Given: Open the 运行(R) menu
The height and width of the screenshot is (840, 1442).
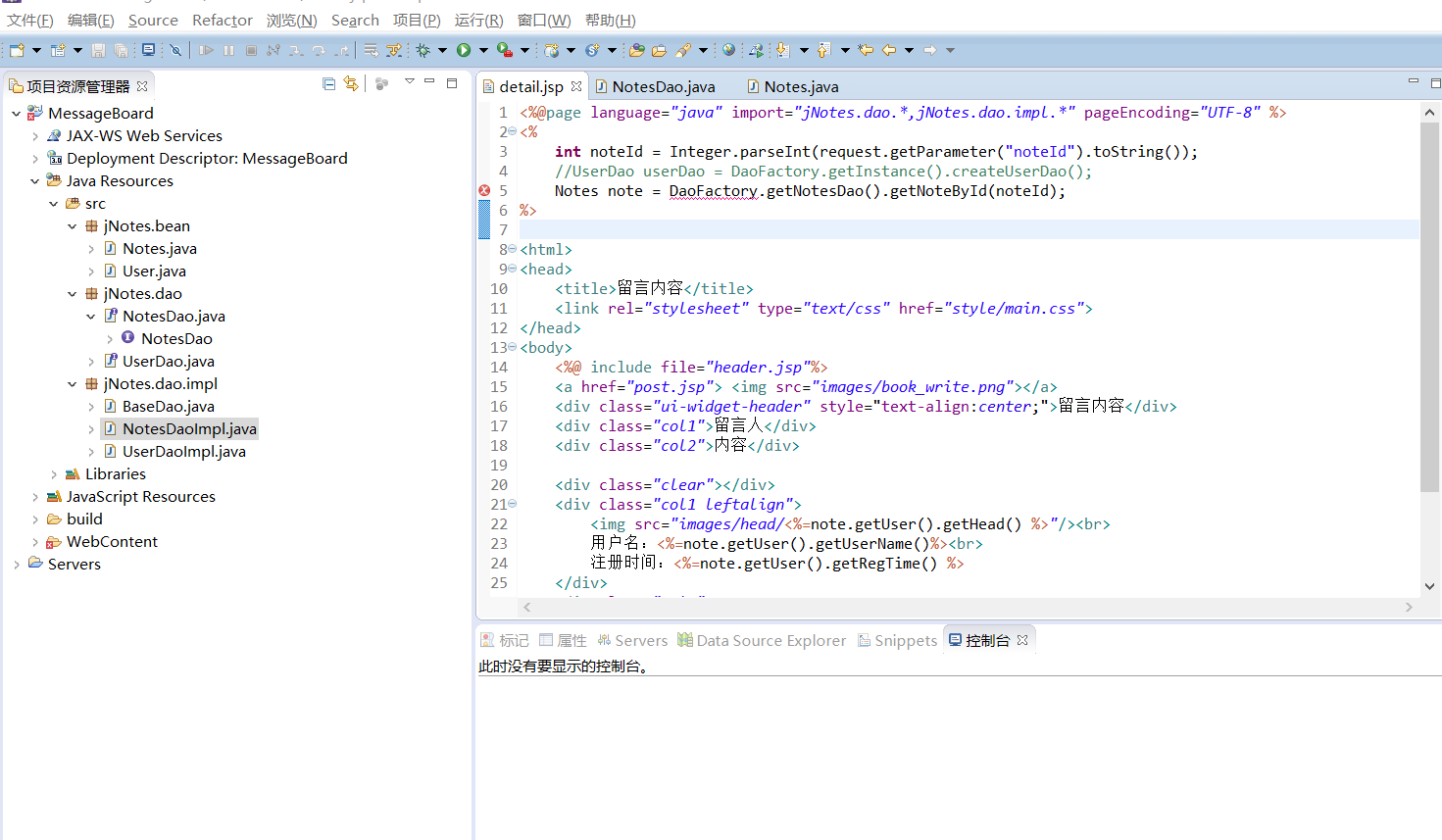Looking at the screenshot, I should [479, 20].
